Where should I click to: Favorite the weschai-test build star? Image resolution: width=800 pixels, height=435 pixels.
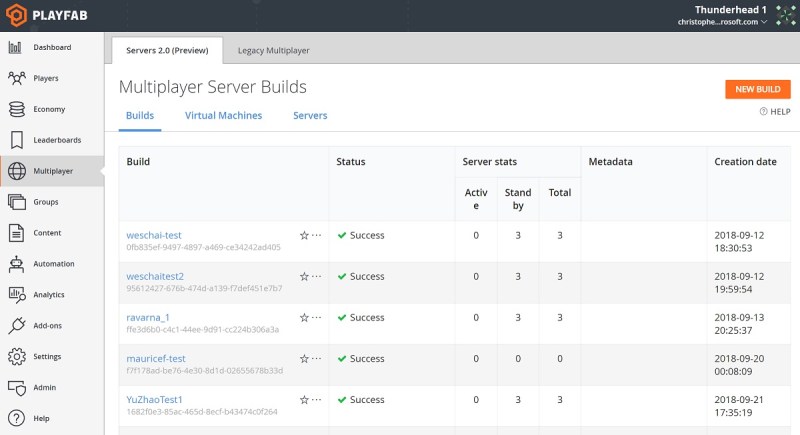[x=304, y=235]
